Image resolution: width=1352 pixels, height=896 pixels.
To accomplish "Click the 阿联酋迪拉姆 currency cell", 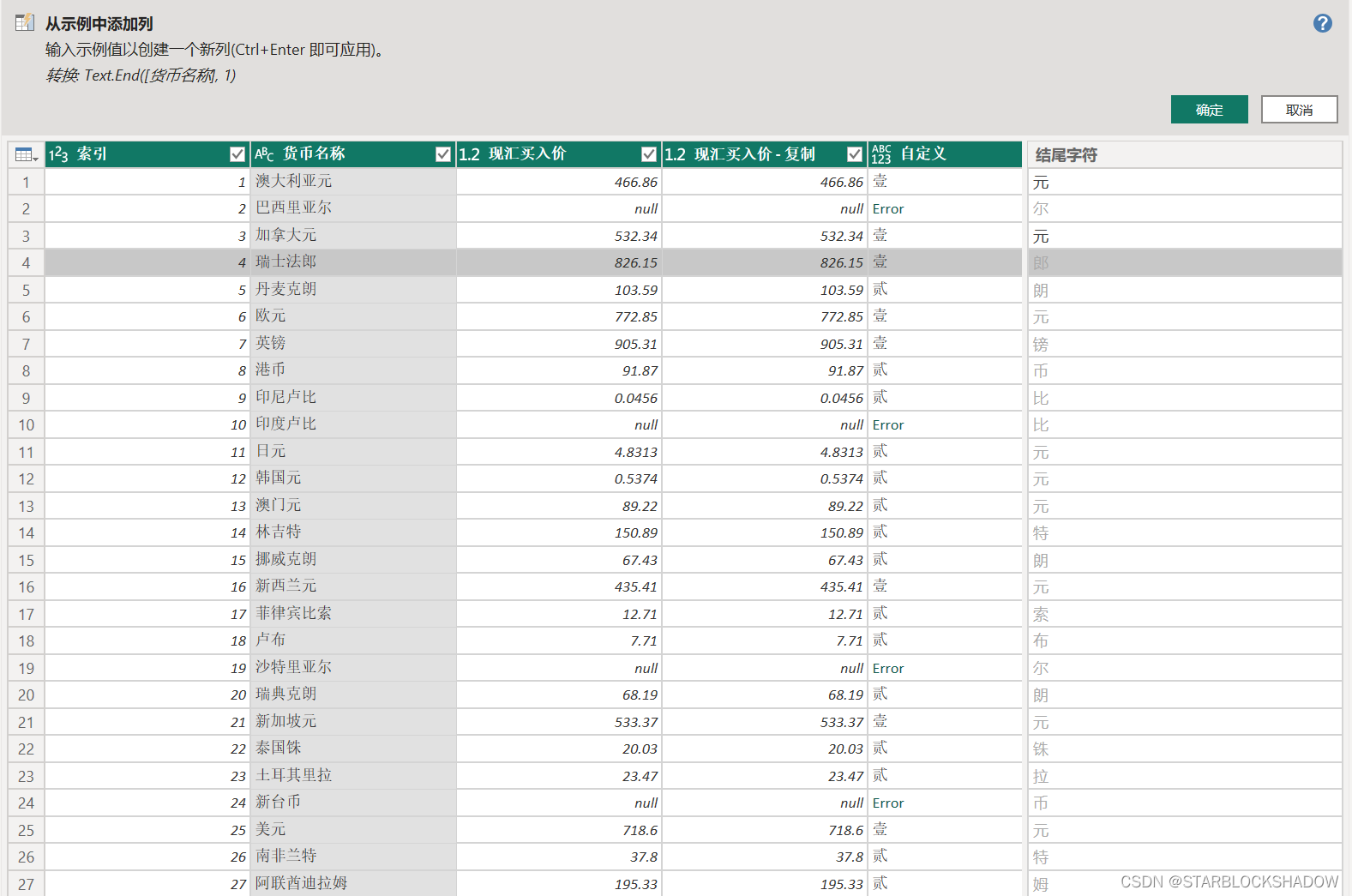I will pos(353,883).
